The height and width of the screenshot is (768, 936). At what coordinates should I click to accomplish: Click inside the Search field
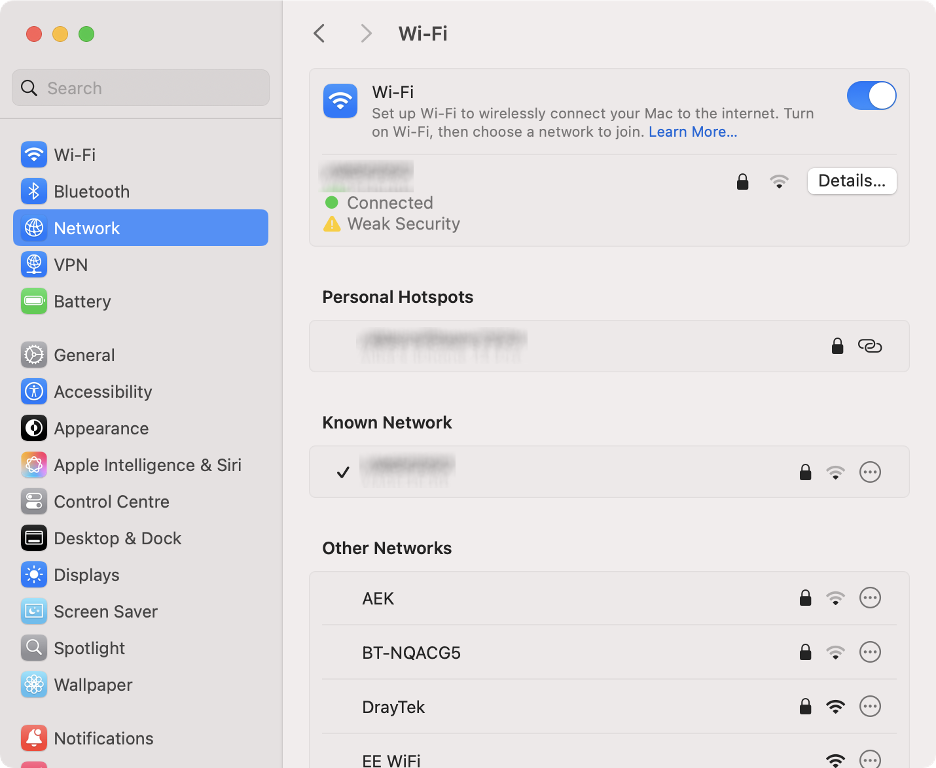pyautogui.click(x=140, y=88)
